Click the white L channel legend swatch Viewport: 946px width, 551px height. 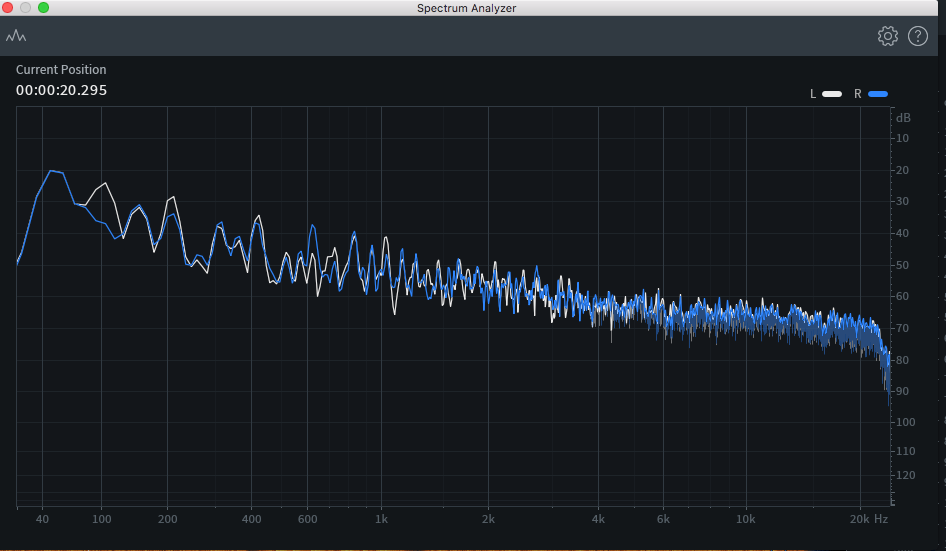coord(832,94)
